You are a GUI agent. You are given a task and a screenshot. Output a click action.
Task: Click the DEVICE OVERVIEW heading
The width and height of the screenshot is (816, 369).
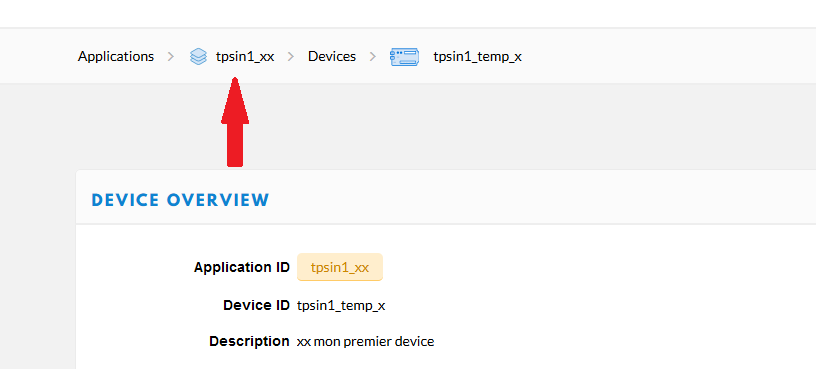pos(181,200)
